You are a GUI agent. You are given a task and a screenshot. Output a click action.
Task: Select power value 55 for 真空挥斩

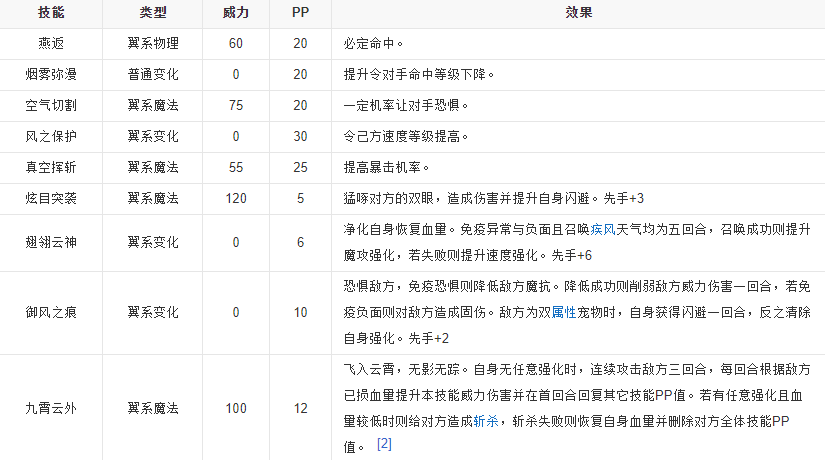pos(236,167)
